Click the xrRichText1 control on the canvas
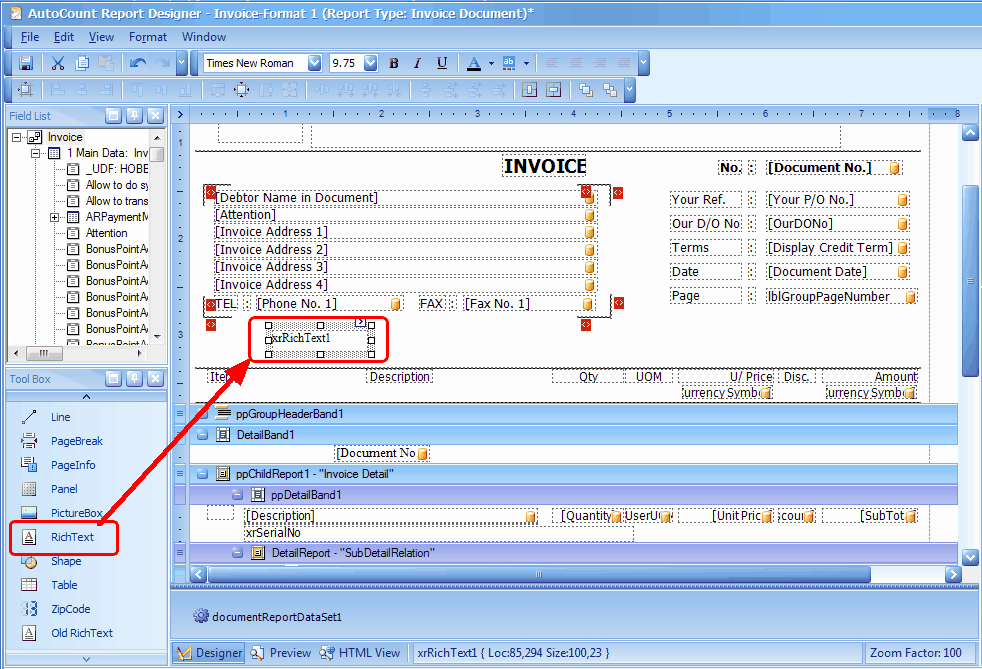 [x=319, y=340]
